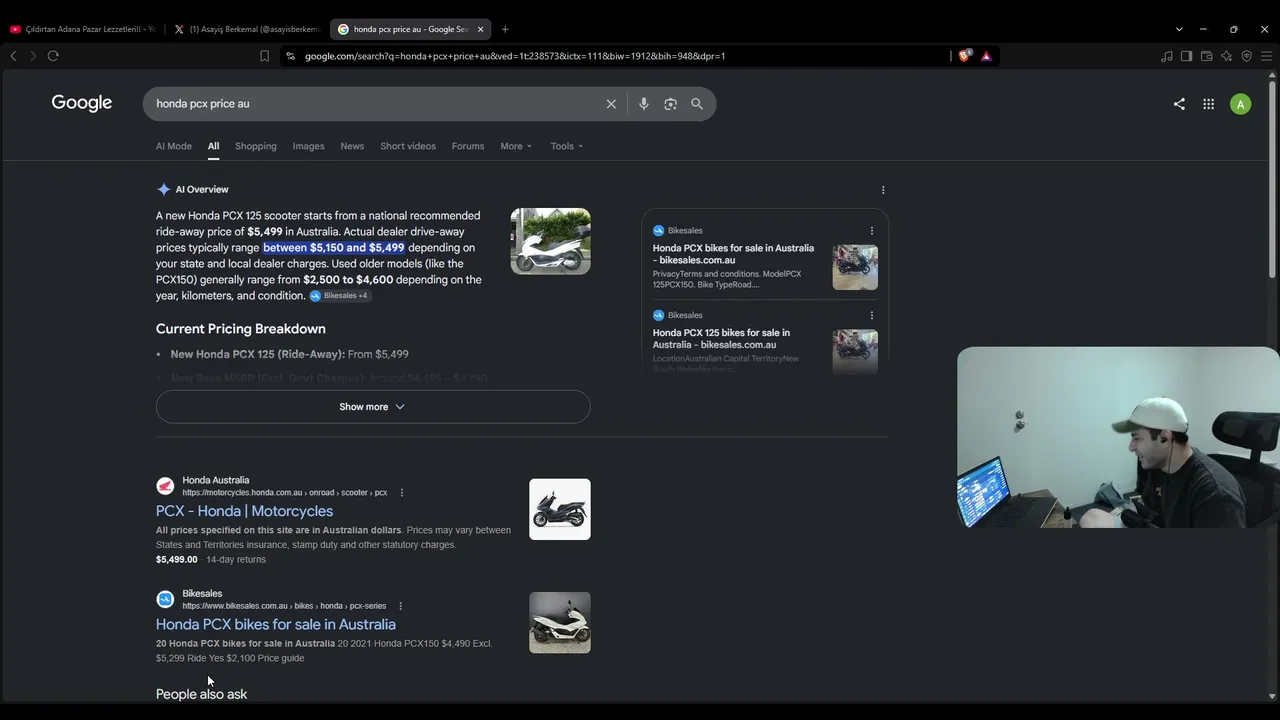1280x720 pixels.
Task: Reload the current page
Action: click(x=53, y=56)
